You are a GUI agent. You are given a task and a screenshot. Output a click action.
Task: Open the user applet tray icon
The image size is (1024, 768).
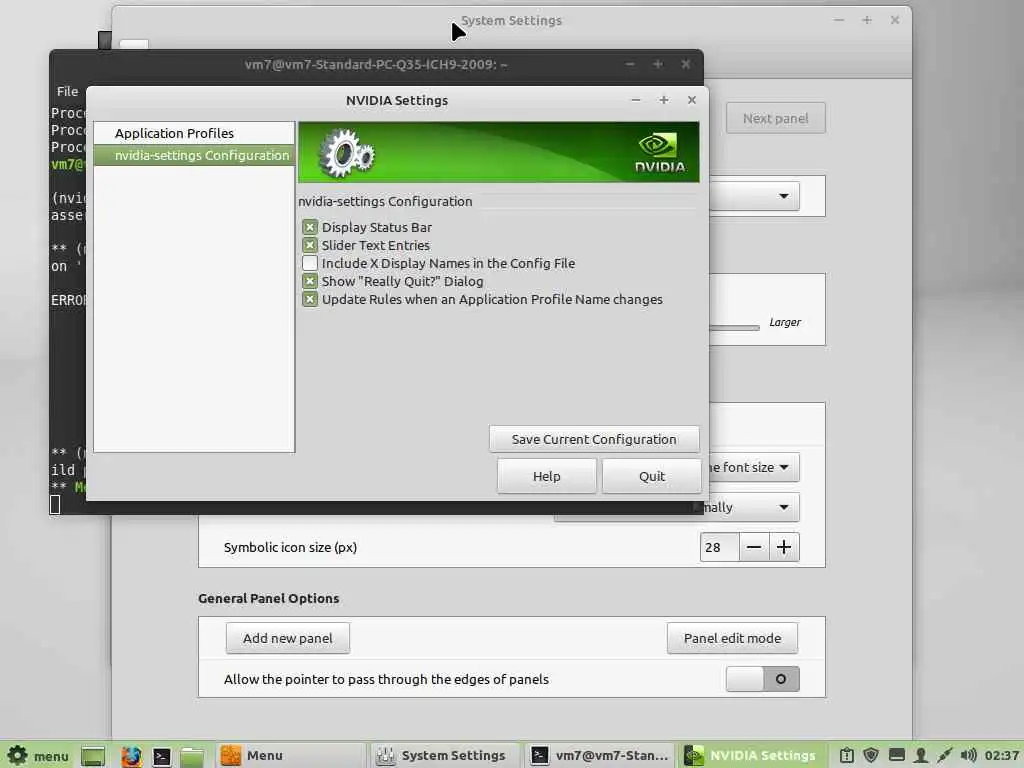921,756
